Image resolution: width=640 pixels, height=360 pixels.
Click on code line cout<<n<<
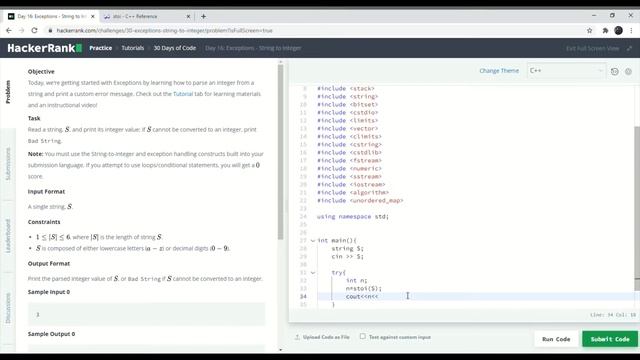point(362,297)
